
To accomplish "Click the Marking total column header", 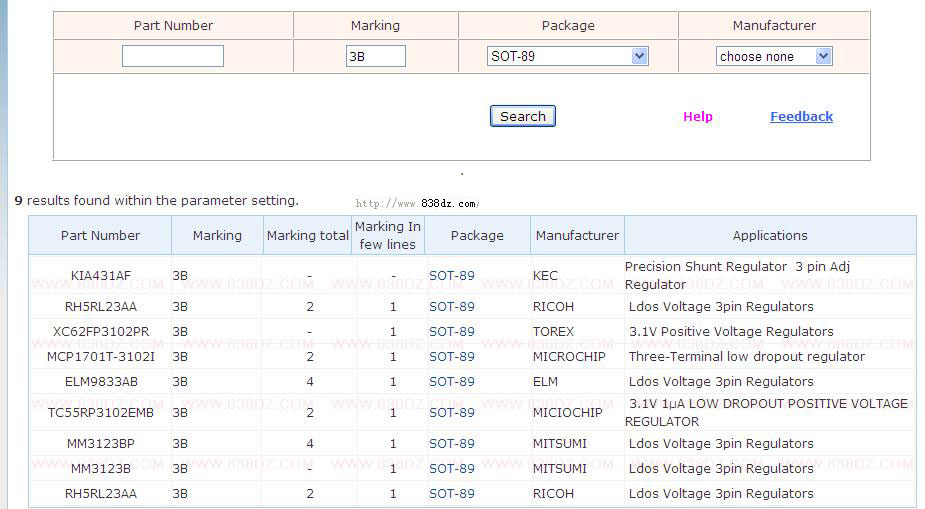I will (x=307, y=235).
